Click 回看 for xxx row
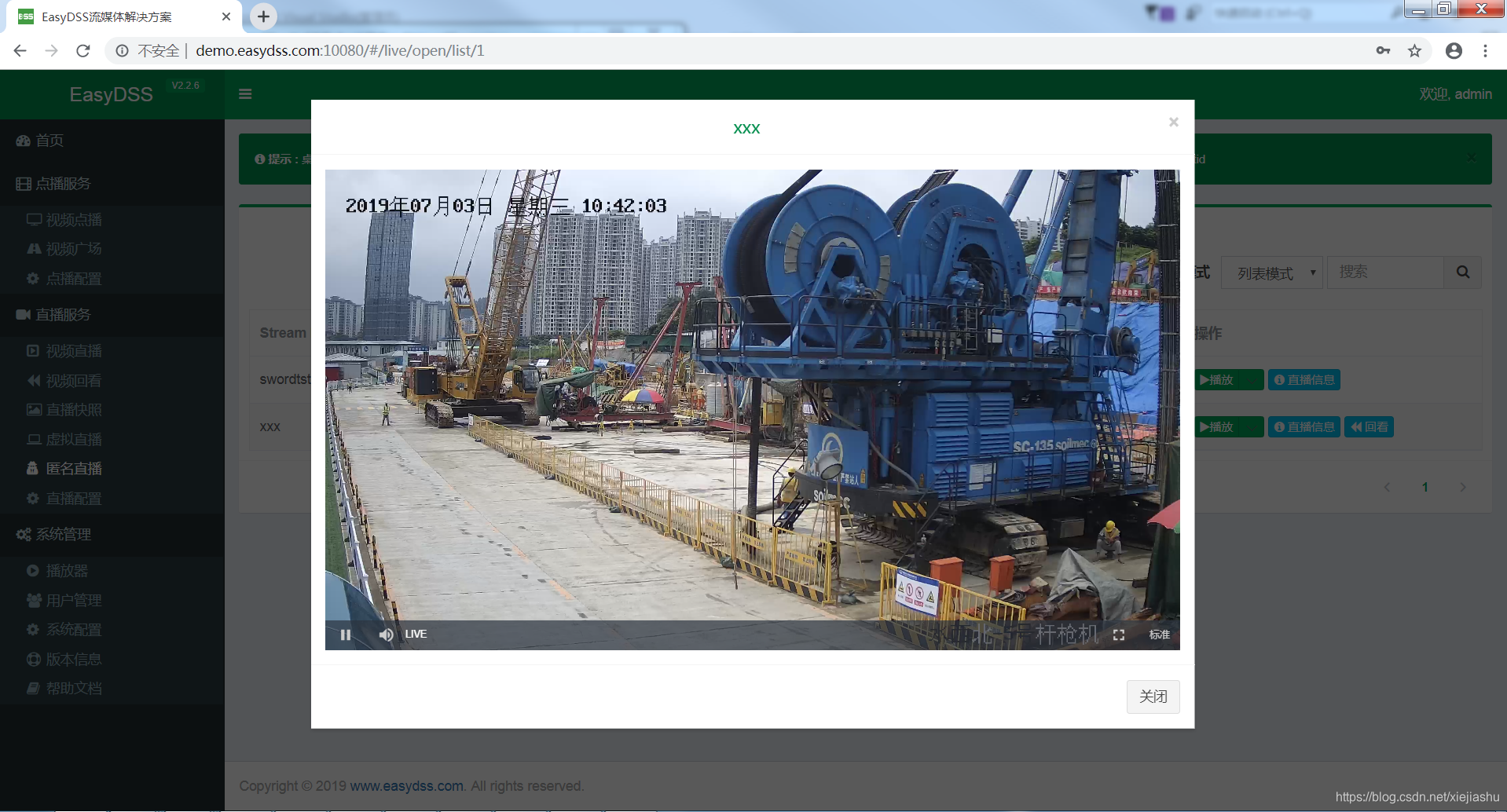Viewport: 1507px width, 812px height. click(x=1369, y=427)
